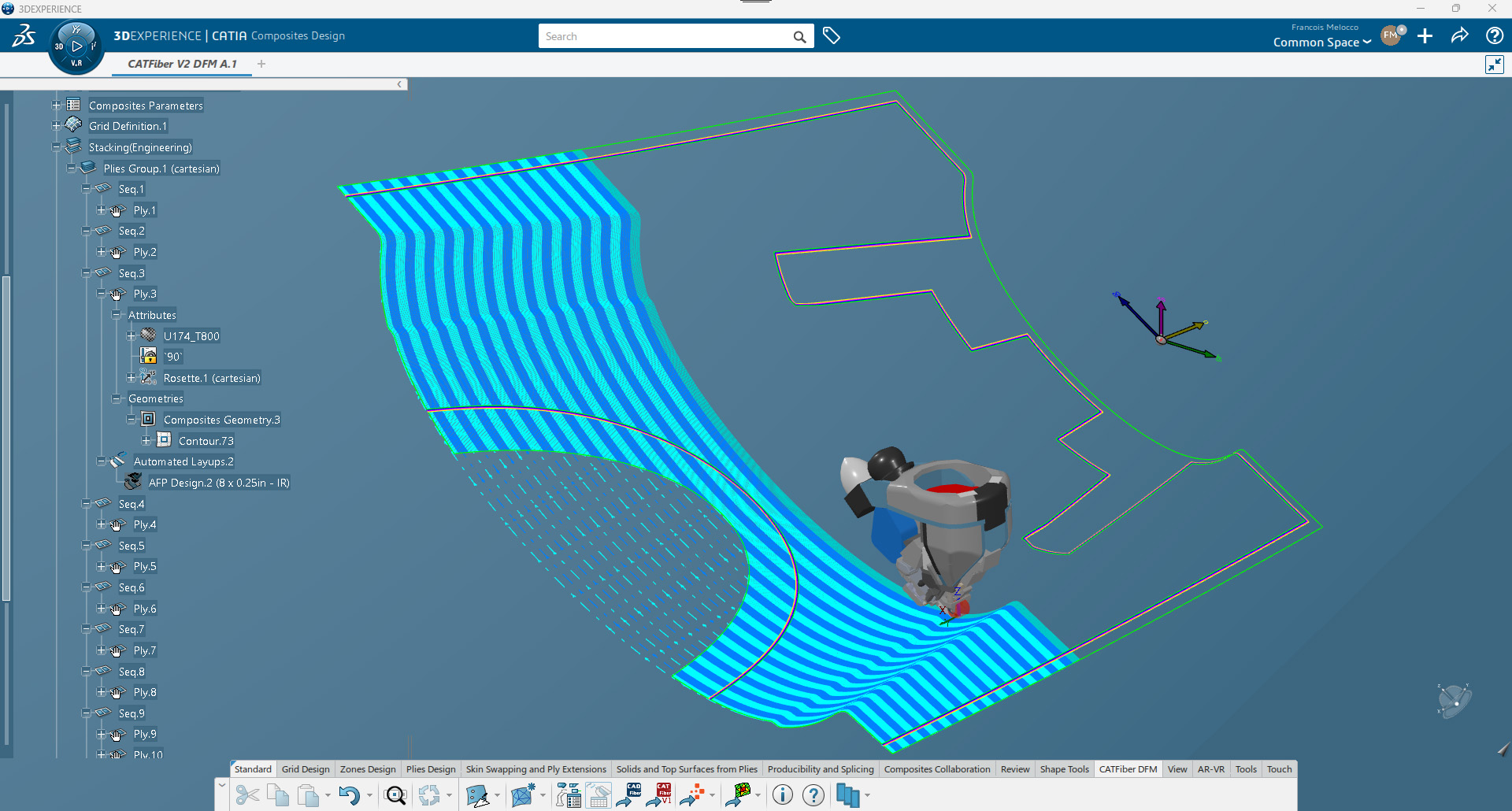1512x811 pixels.
Task: Select AFP Design.2 in the tree
Action: (218, 483)
